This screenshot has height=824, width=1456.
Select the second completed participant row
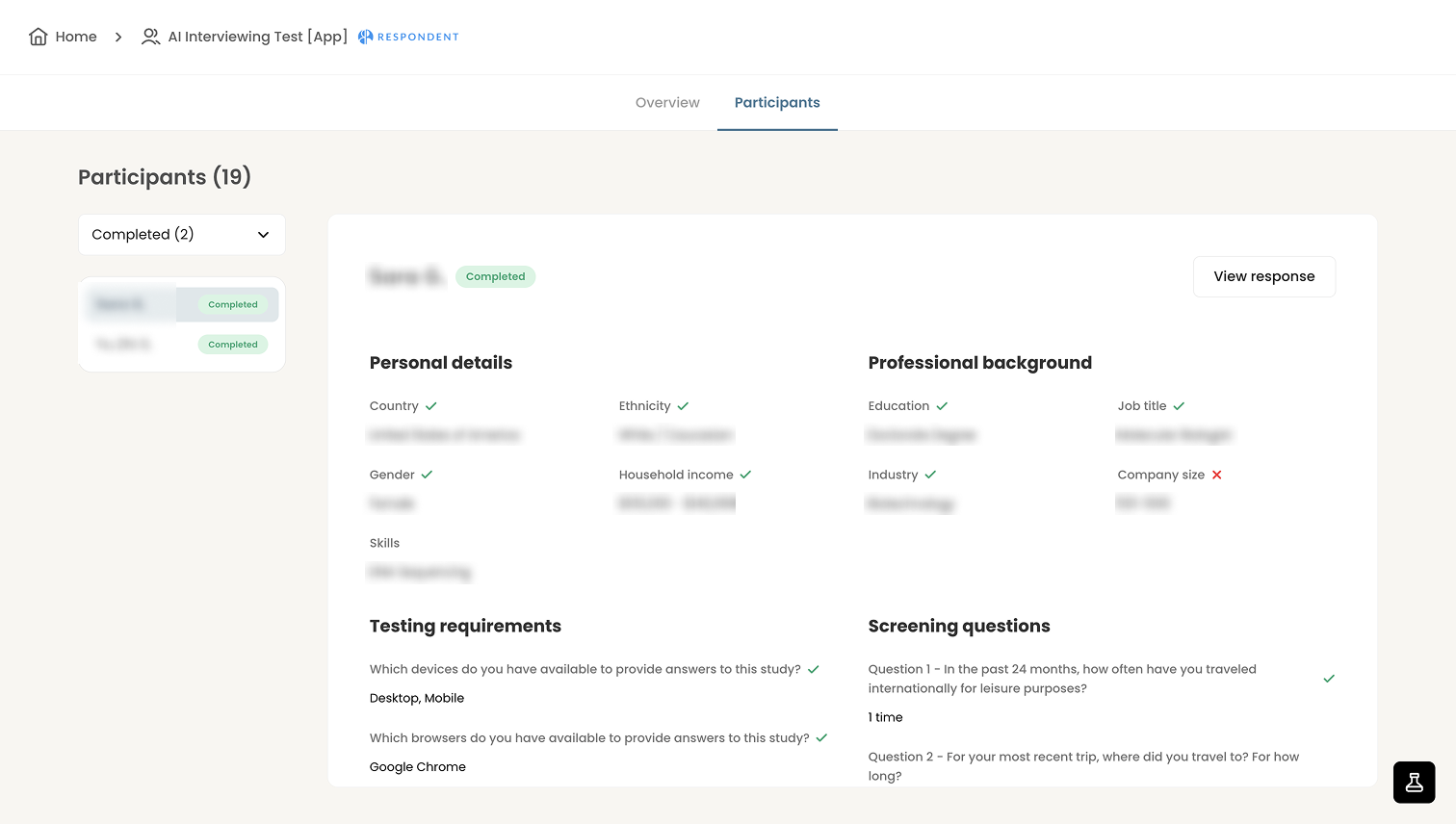click(x=182, y=344)
